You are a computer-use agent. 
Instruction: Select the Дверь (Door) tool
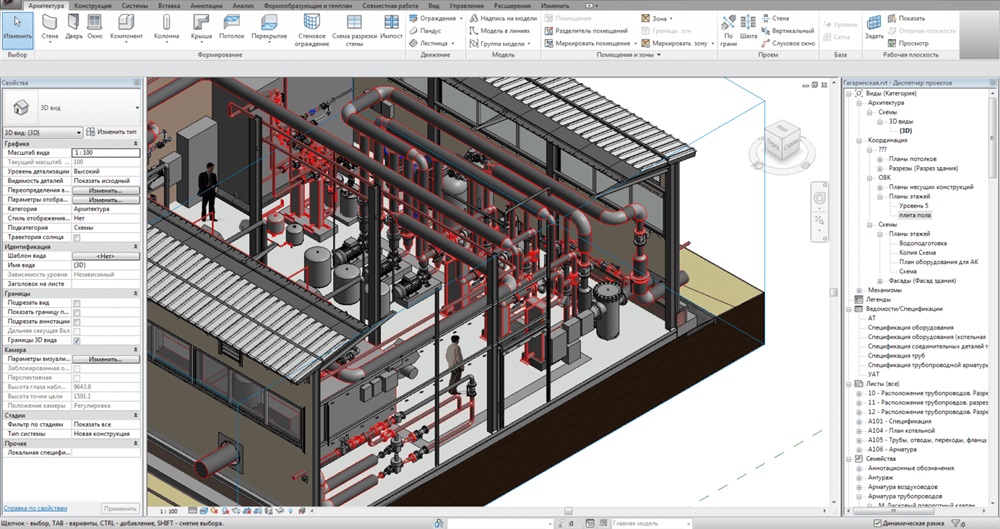[73, 27]
